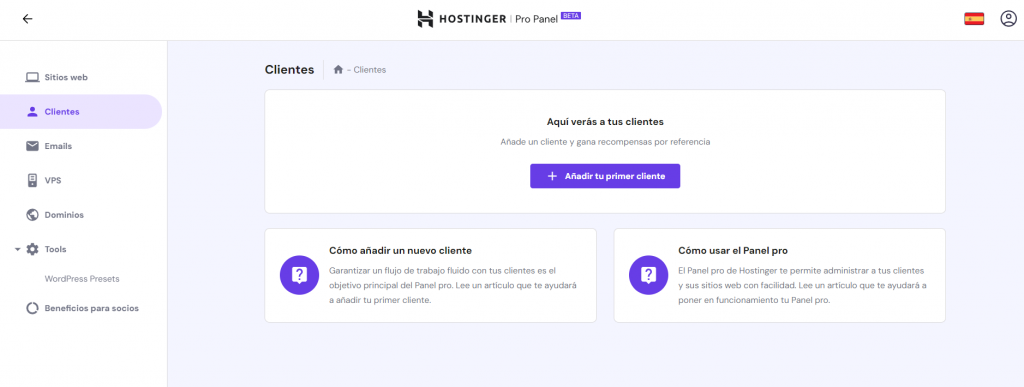This screenshot has width=1024, height=387.
Task: Click the home icon in the breadcrumb
Action: click(338, 69)
